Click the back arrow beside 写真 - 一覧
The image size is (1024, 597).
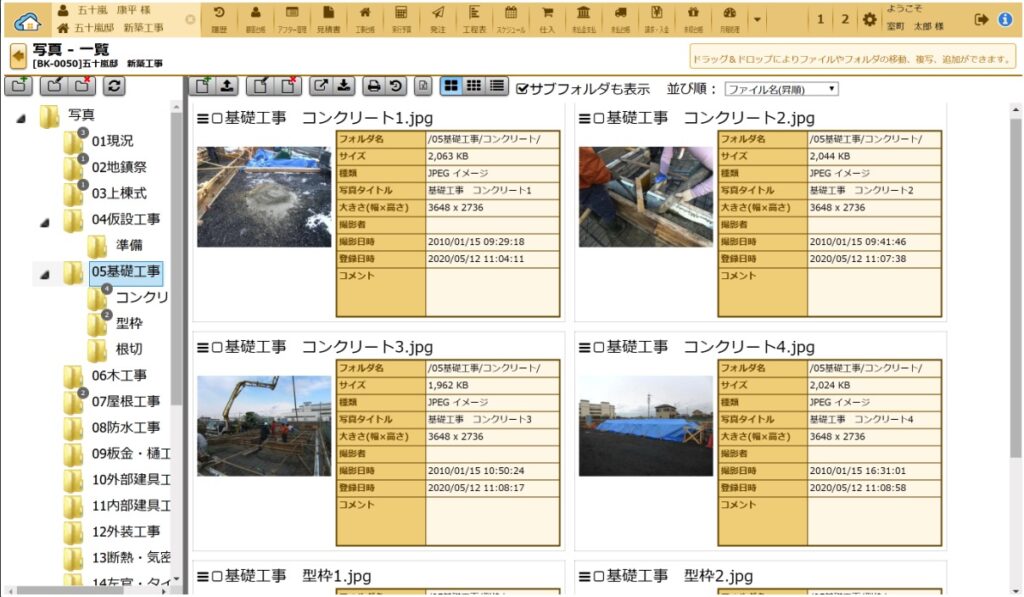18,56
